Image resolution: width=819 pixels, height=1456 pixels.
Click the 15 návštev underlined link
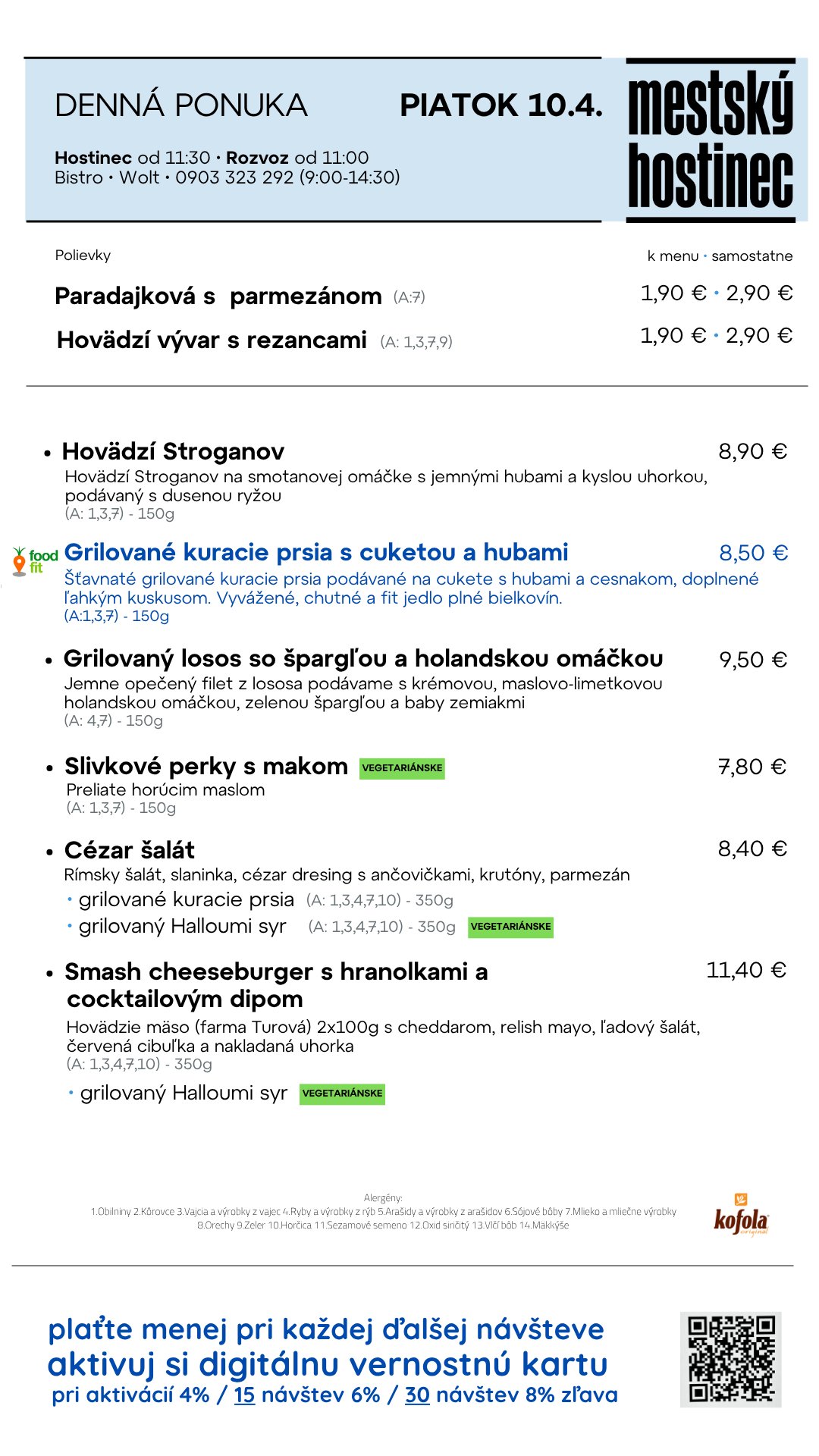pyautogui.click(x=244, y=1395)
